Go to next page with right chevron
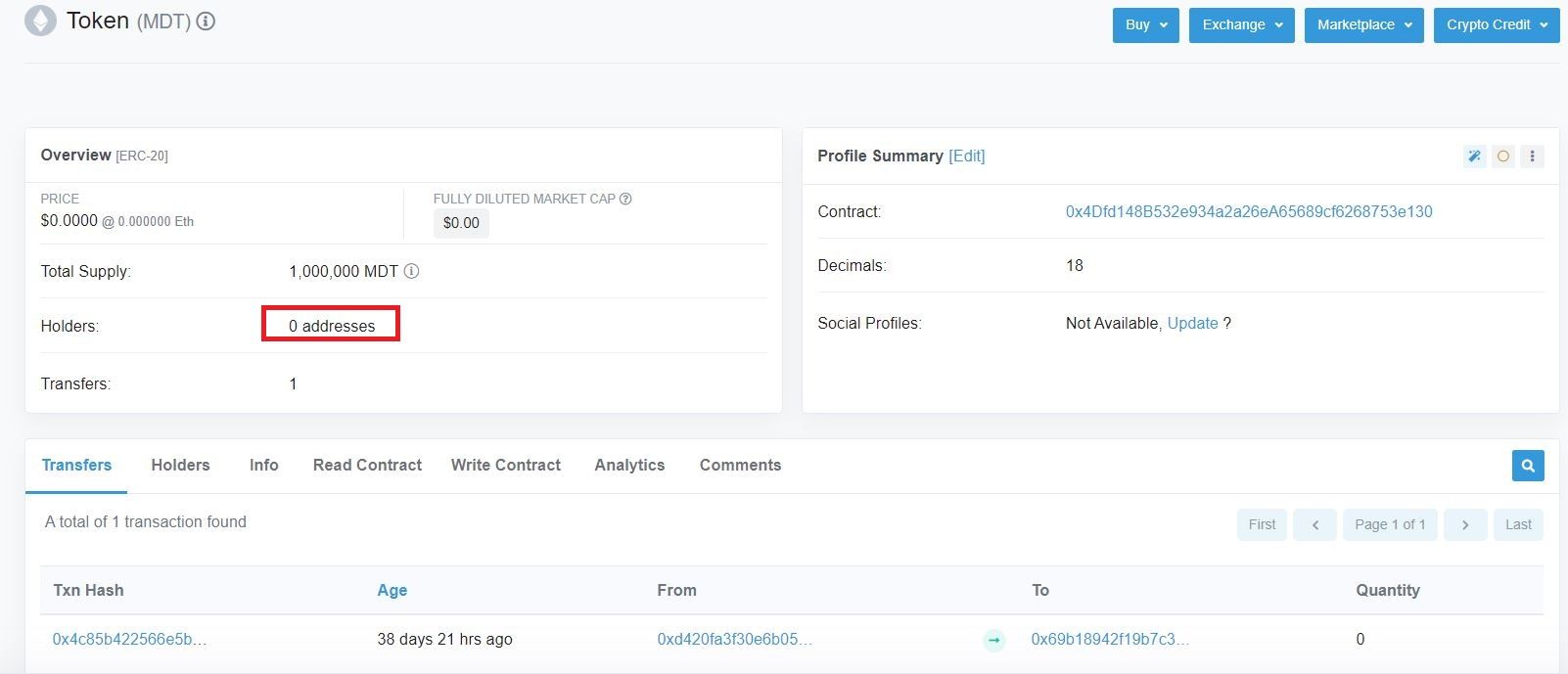This screenshot has height=674, width=1568. 1465,525
